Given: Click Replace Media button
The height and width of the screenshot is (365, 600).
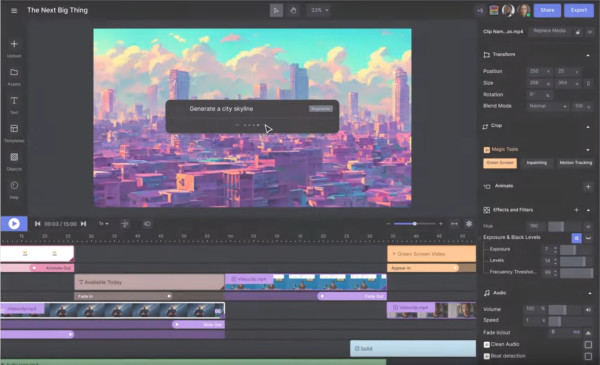Looking at the screenshot, I should pos(549,31).
